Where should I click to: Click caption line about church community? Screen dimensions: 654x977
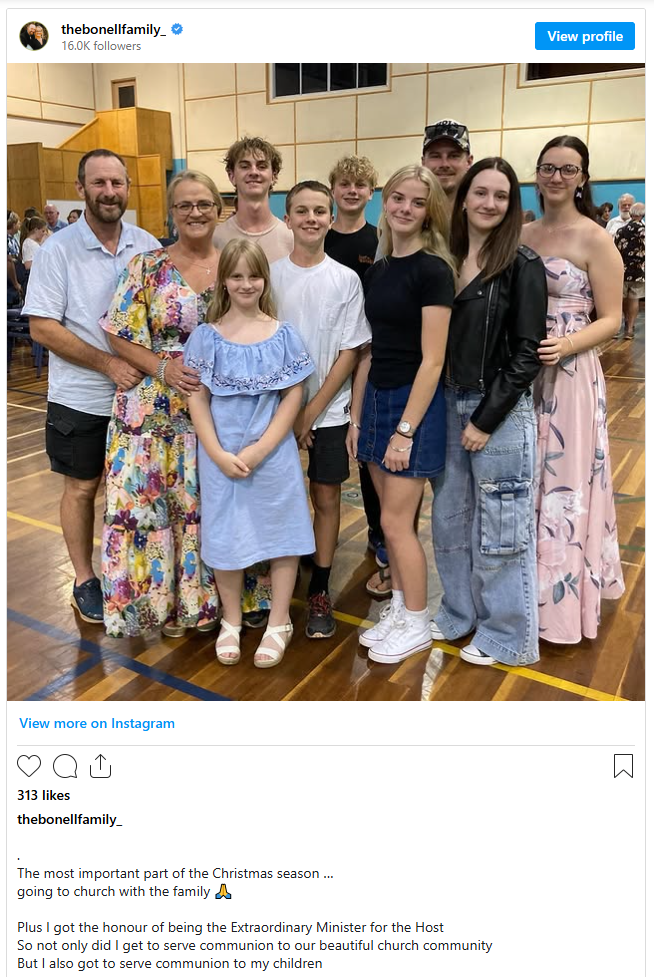coord(255,946)
